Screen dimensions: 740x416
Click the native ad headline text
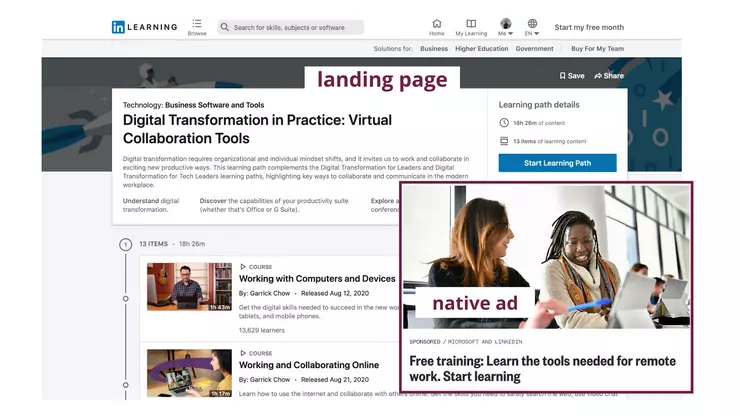click(542, 368)
